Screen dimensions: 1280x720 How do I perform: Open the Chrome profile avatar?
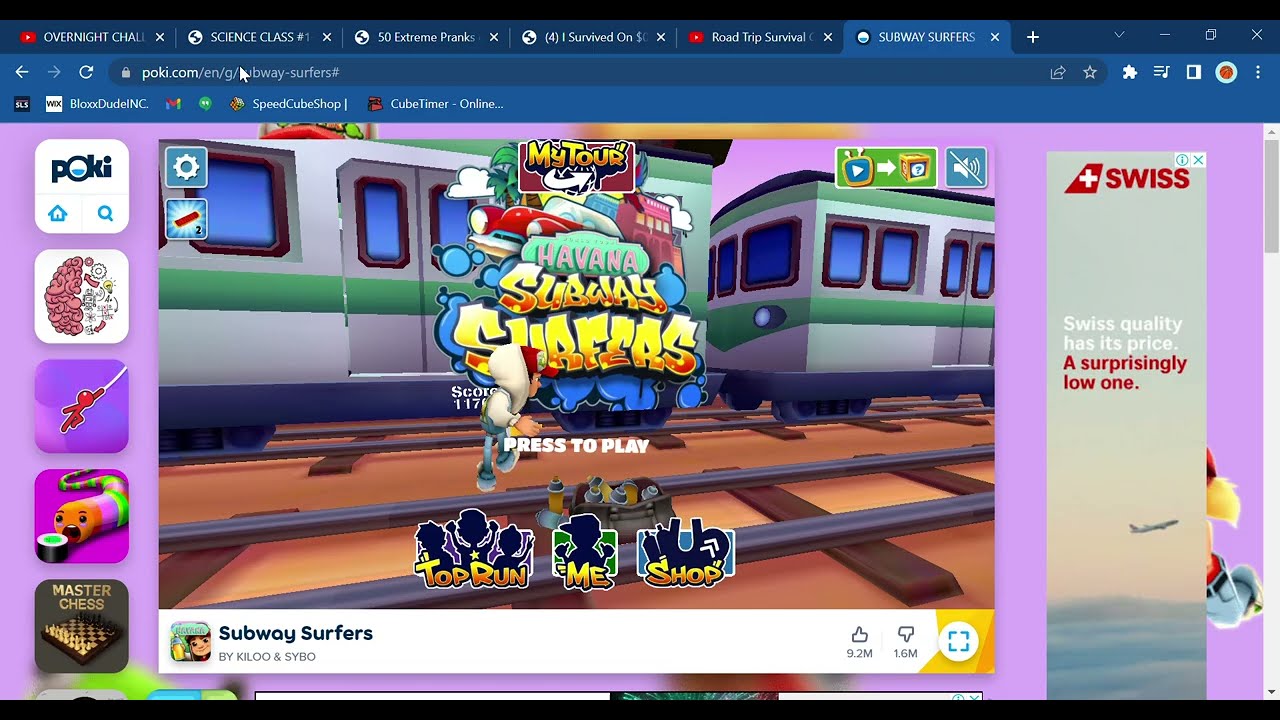(1226, 72)
